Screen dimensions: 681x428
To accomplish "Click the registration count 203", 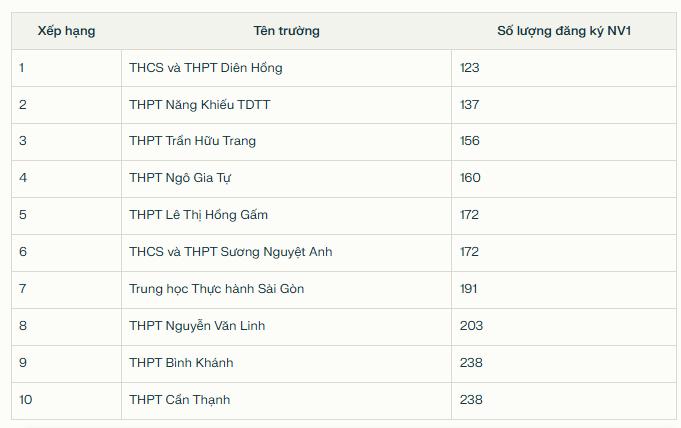I will click(471, 326).
